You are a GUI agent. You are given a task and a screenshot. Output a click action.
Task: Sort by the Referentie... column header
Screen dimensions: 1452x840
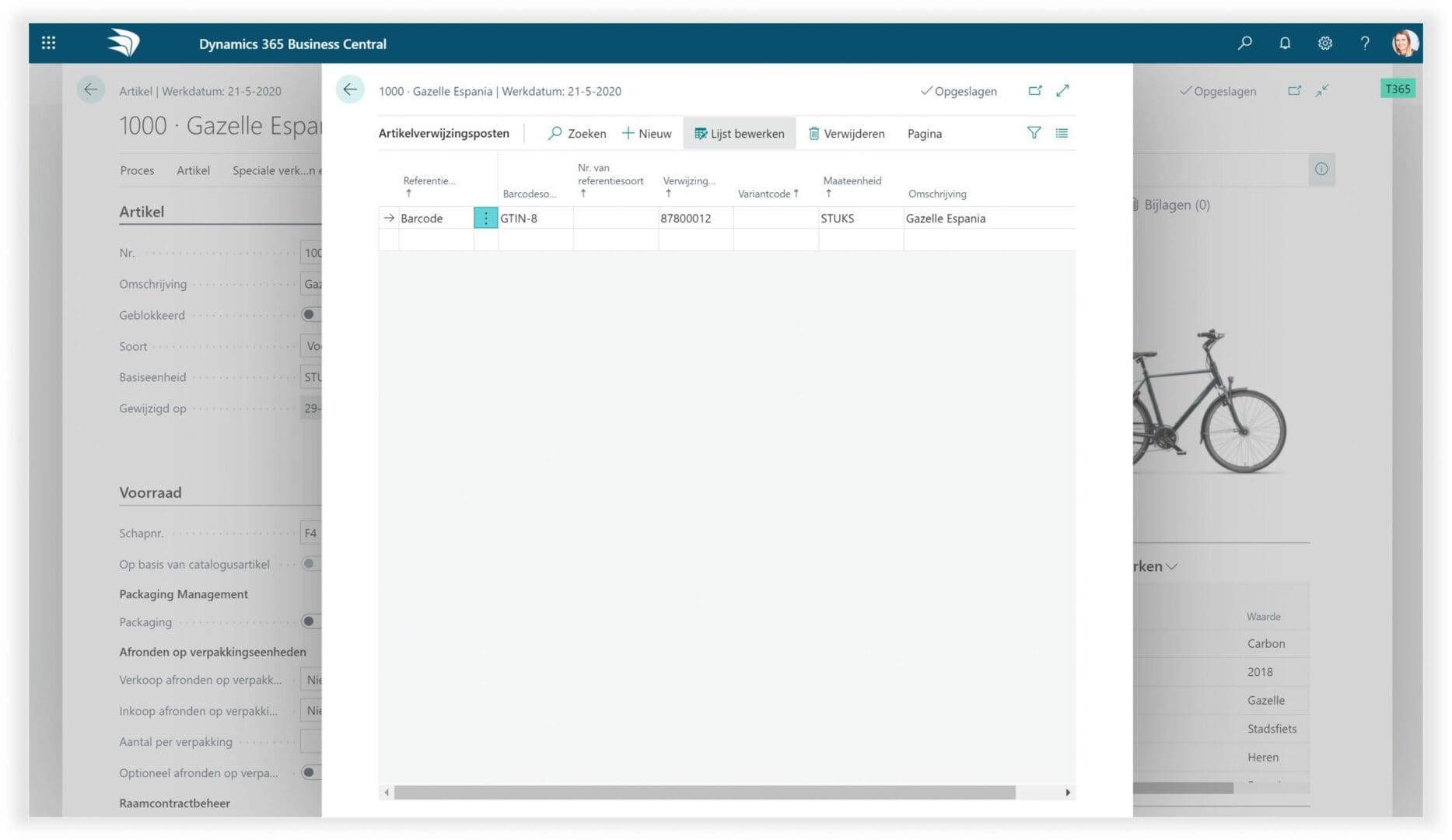(429, 186)
